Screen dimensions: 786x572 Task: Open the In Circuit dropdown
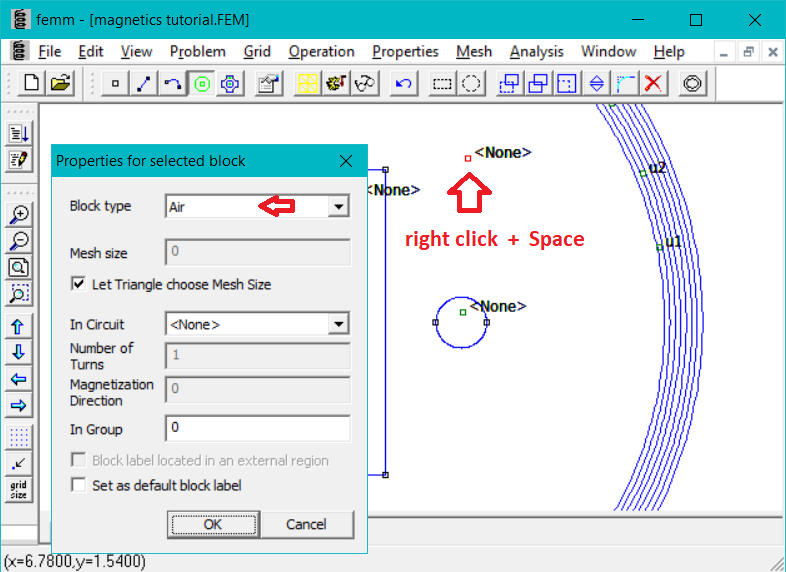click(338, 324)
